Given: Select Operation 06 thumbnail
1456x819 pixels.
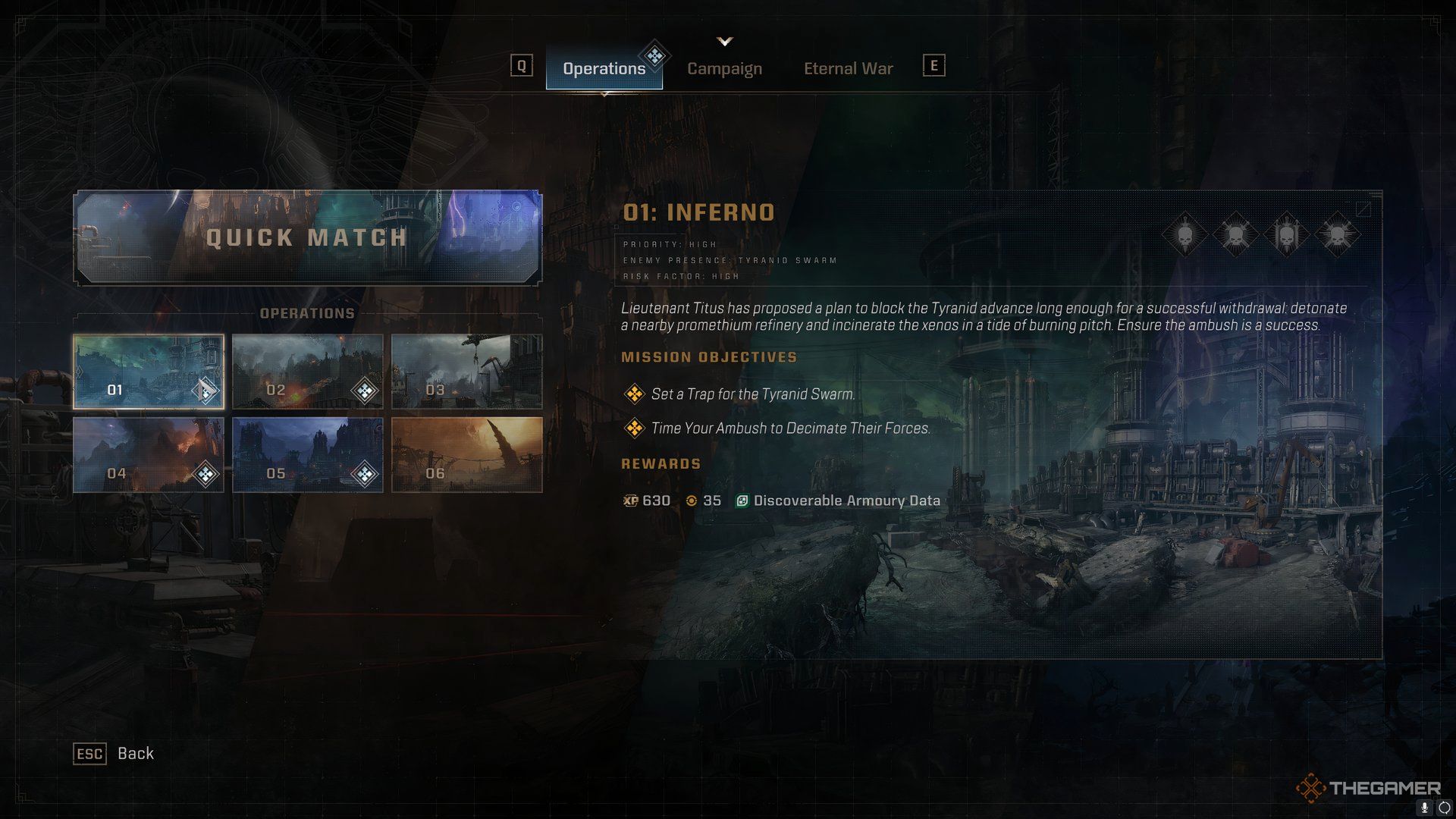Looking at the screenshot, I should click(x=466, y=454).
